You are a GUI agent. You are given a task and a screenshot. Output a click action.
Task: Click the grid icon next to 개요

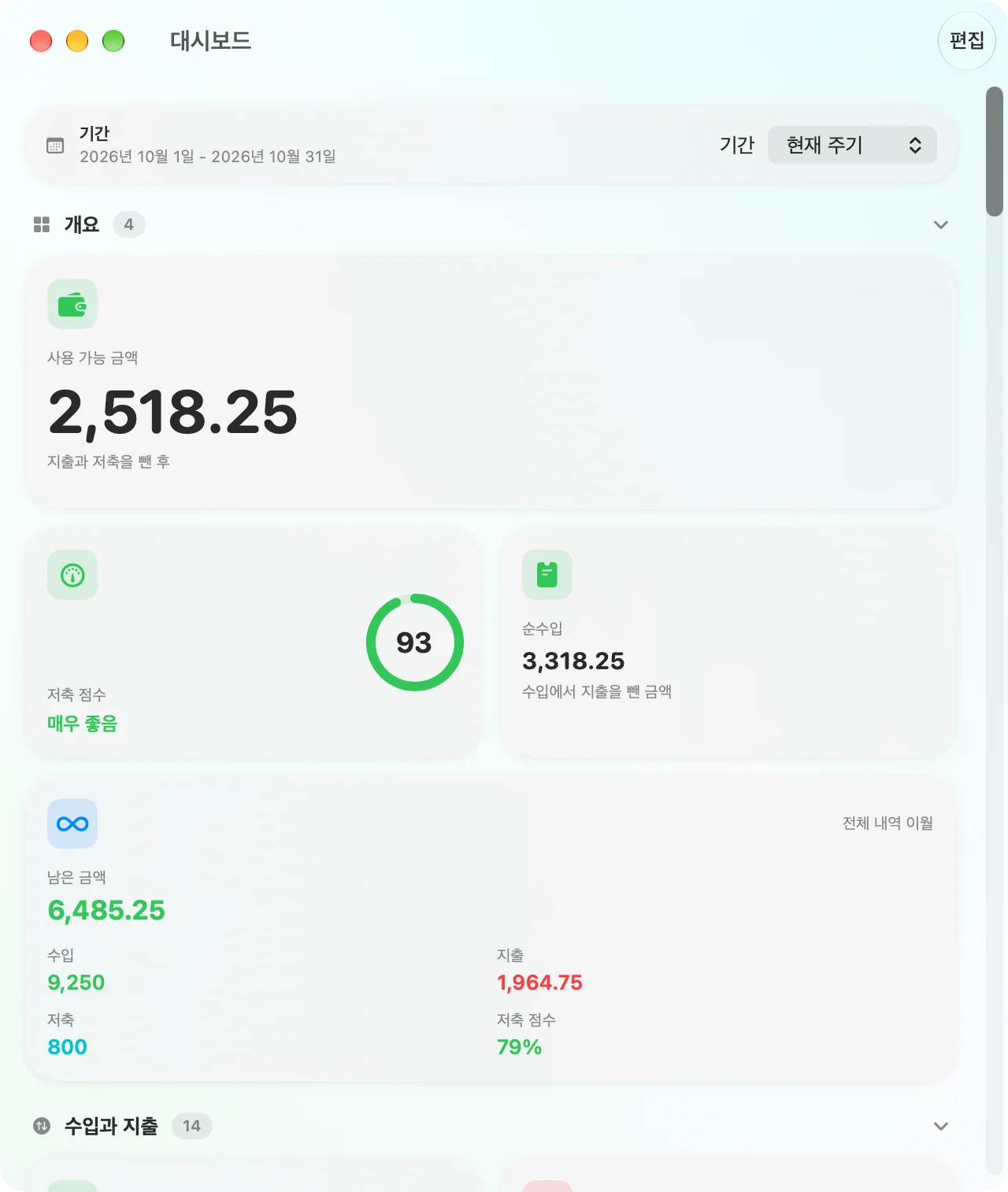tap(42, 224)
